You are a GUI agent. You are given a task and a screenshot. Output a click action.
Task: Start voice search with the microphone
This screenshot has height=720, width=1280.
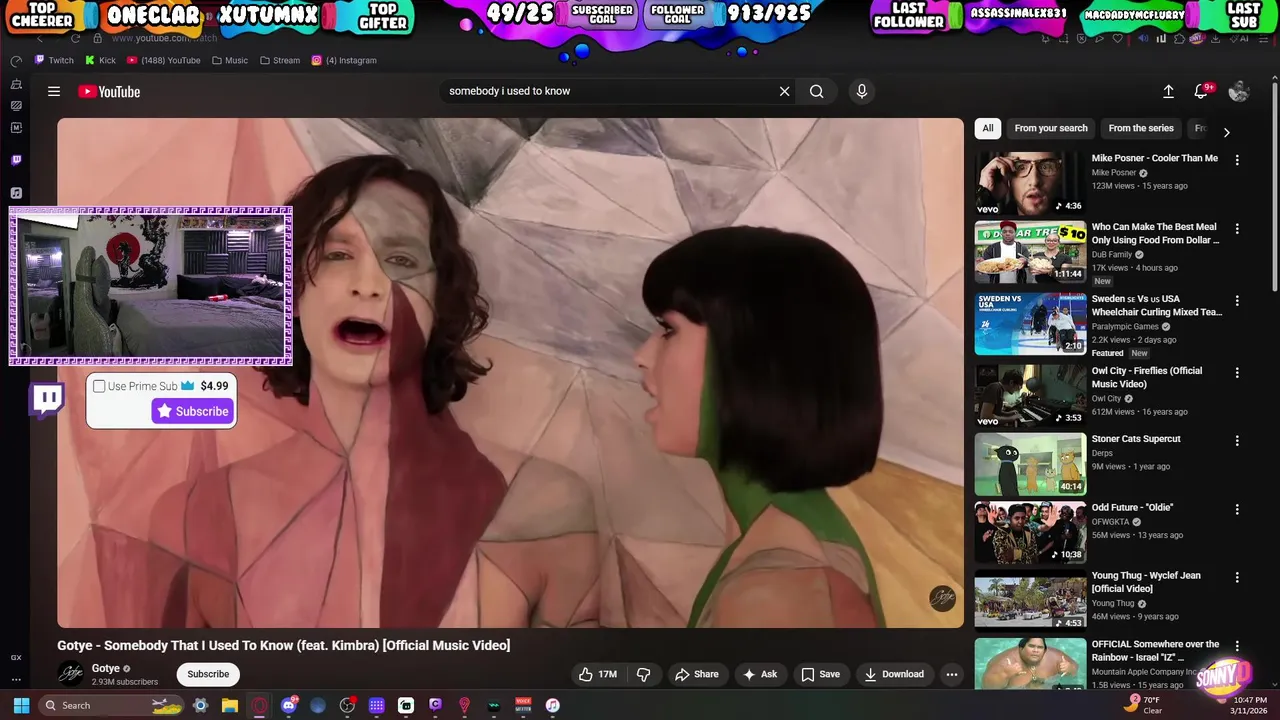[x=862, y=91]
